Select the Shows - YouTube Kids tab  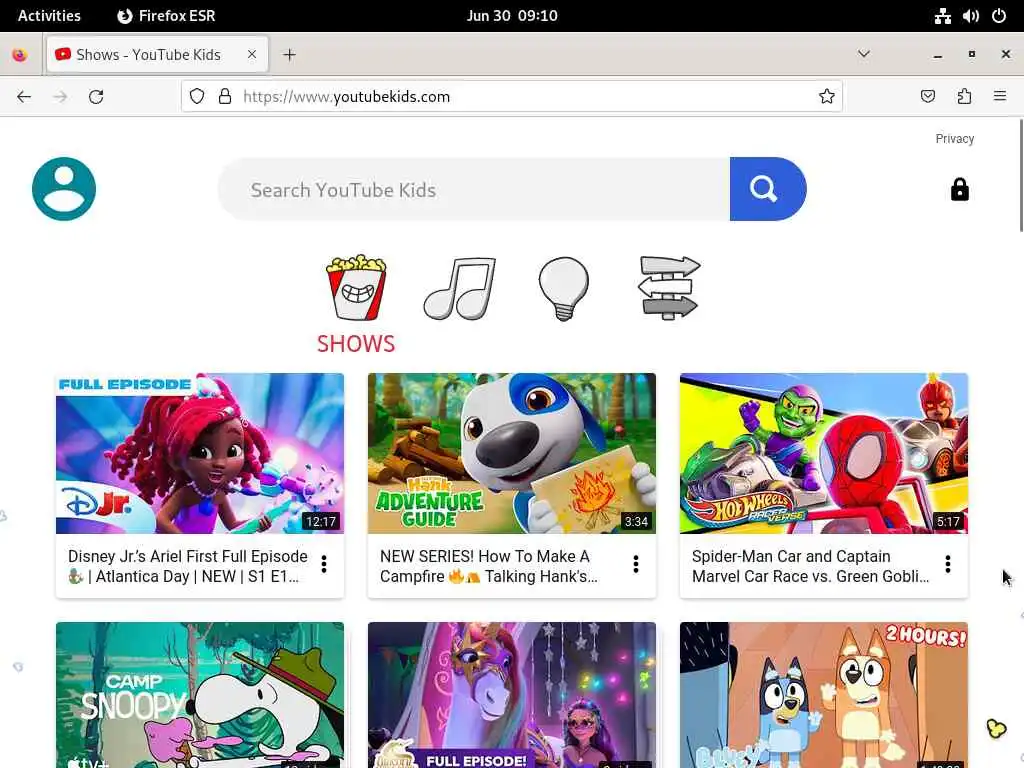pos(157,55)
